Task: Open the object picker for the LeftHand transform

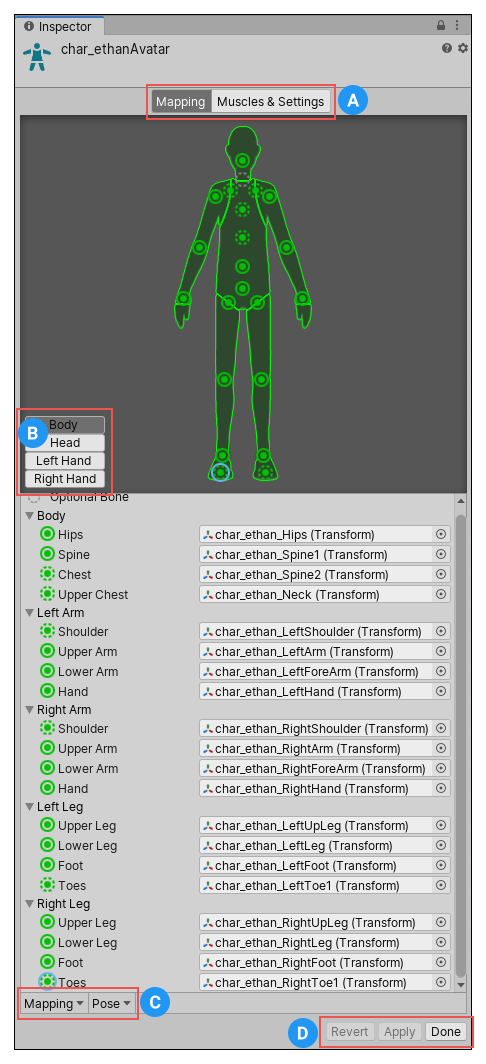Action: tap(441, 691)
